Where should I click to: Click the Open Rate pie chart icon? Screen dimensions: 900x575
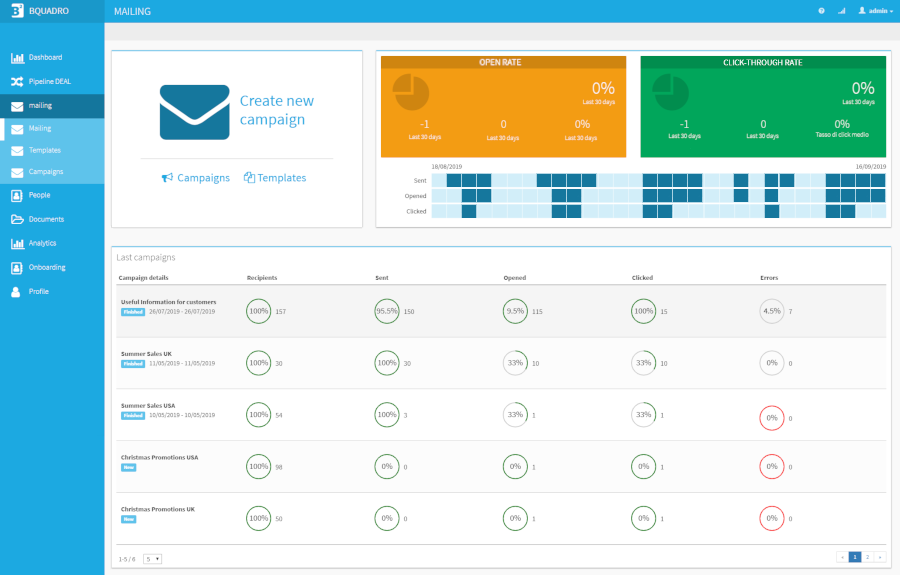point(411,92)
